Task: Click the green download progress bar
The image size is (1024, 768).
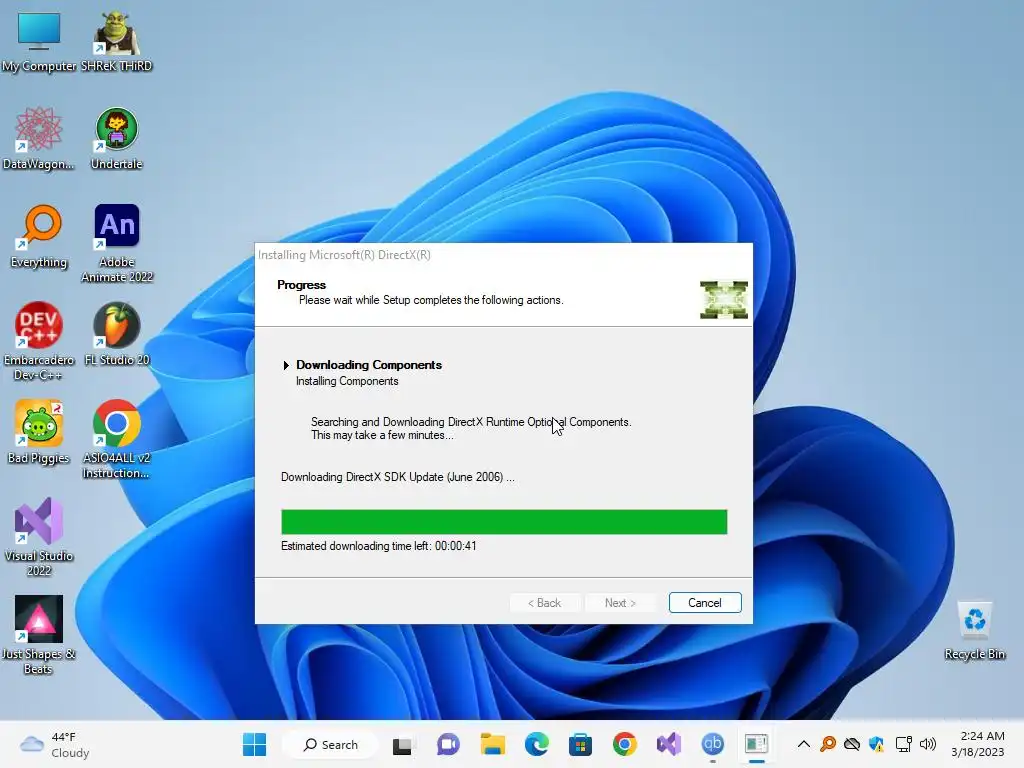Action: coord(504,522)
